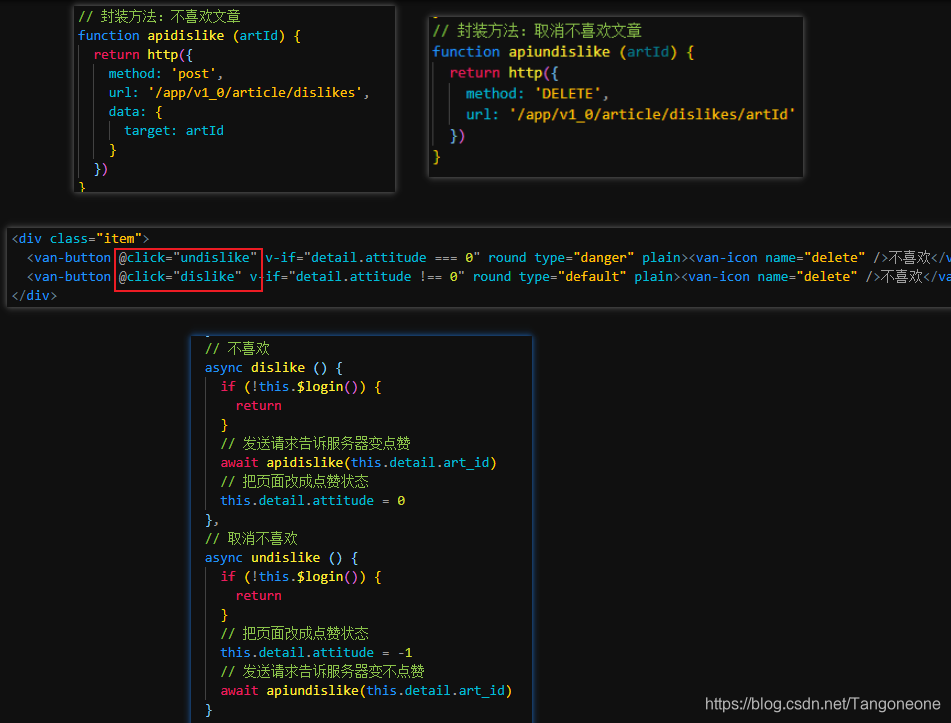Screen dimensions: 951x723
Task: Click the line method: 'post'
Action: [x=166, y=74]
